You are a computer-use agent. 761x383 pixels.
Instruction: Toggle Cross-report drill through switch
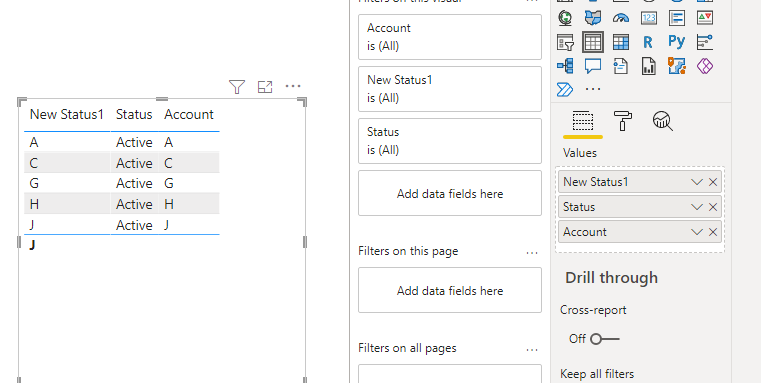point(604,339)
